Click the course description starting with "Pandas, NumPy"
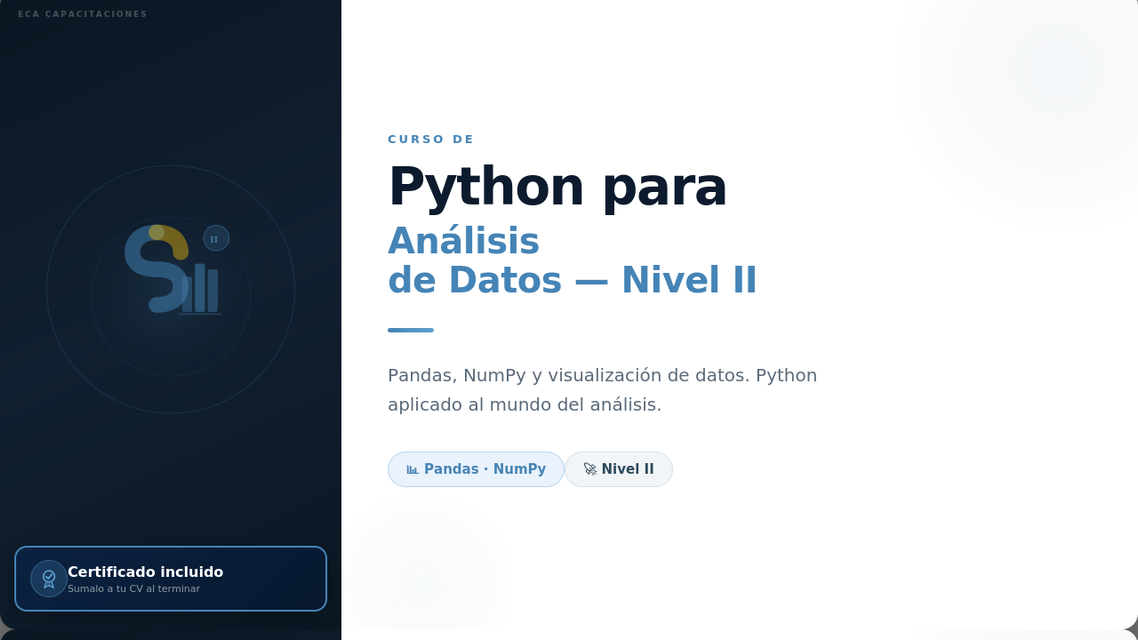Screen dimensions: 1138x640 [x=602, y=375]
